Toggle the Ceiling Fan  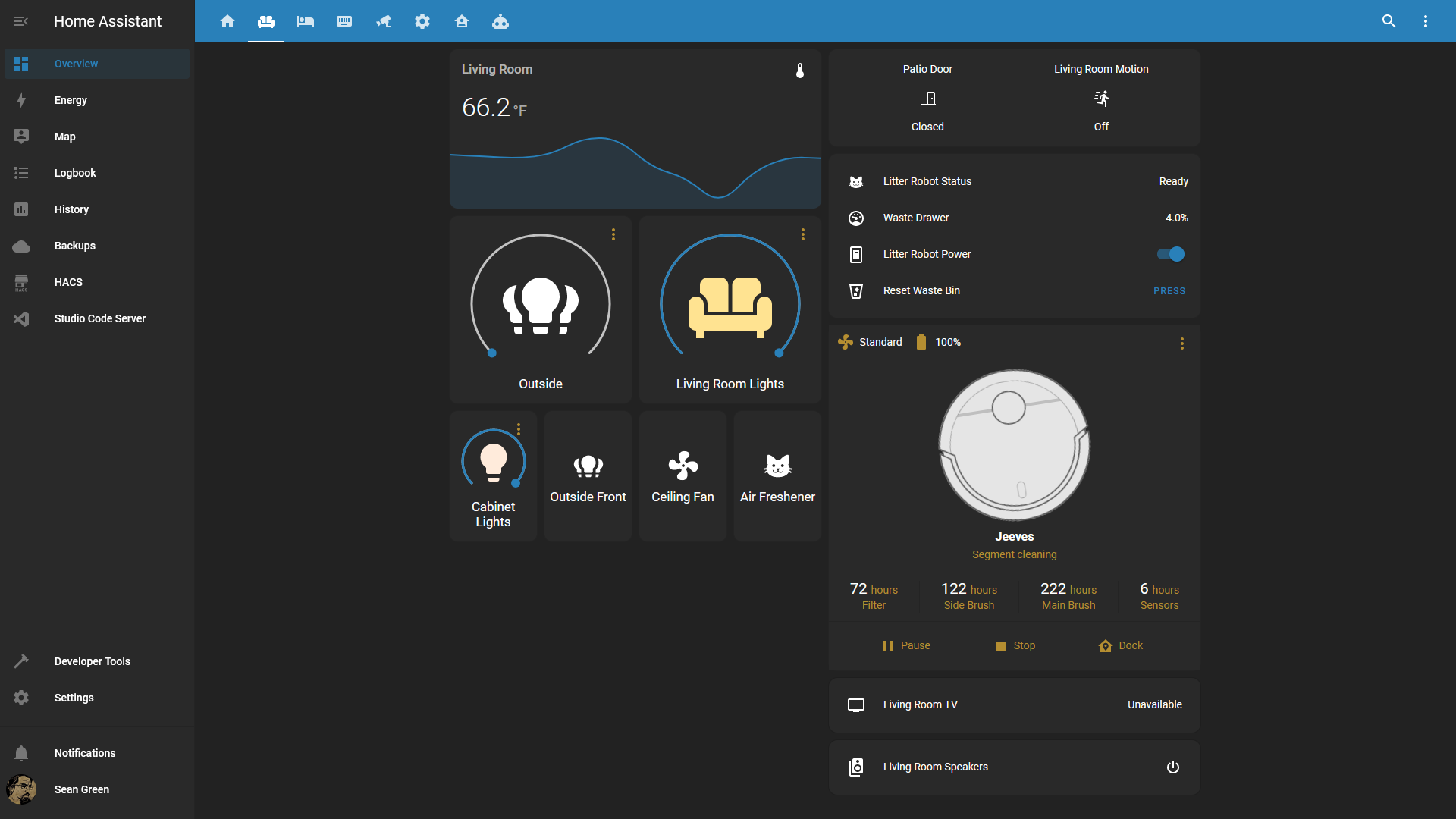click(x=682, y=476)
